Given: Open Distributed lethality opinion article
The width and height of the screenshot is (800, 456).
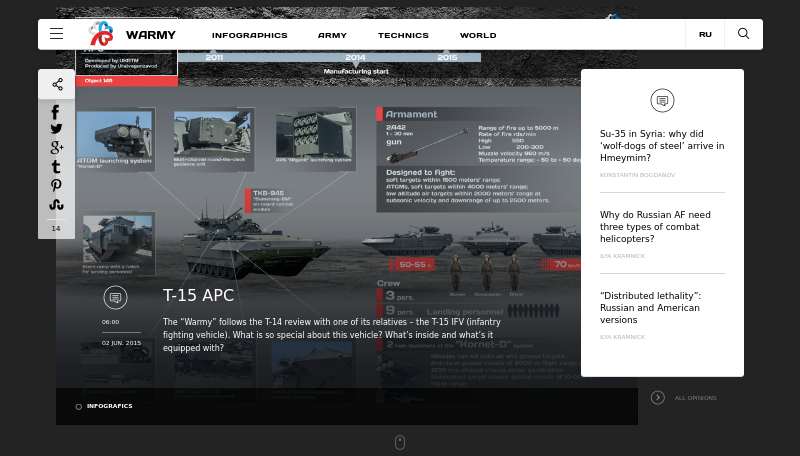Looking at the screenshot, I should click(650, 308).
